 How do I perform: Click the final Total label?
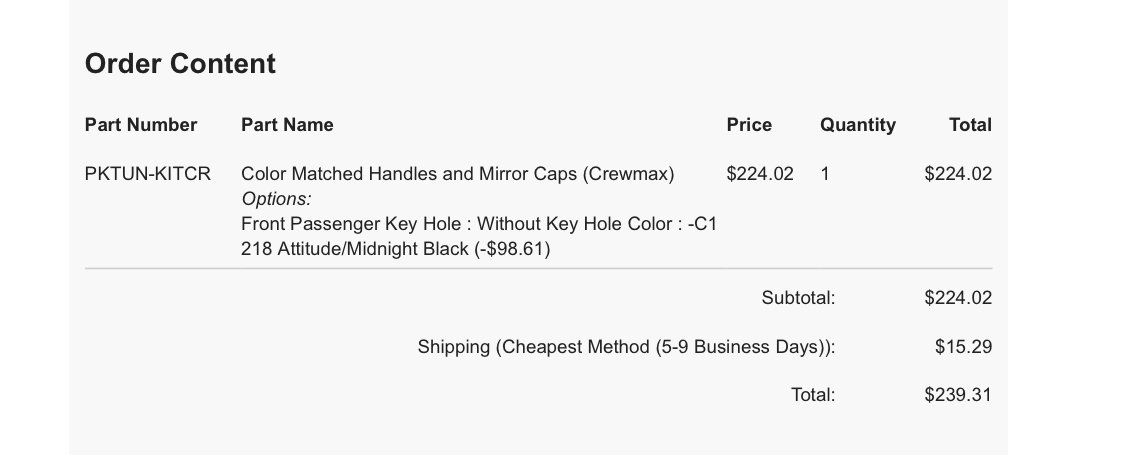coord(813,395)
